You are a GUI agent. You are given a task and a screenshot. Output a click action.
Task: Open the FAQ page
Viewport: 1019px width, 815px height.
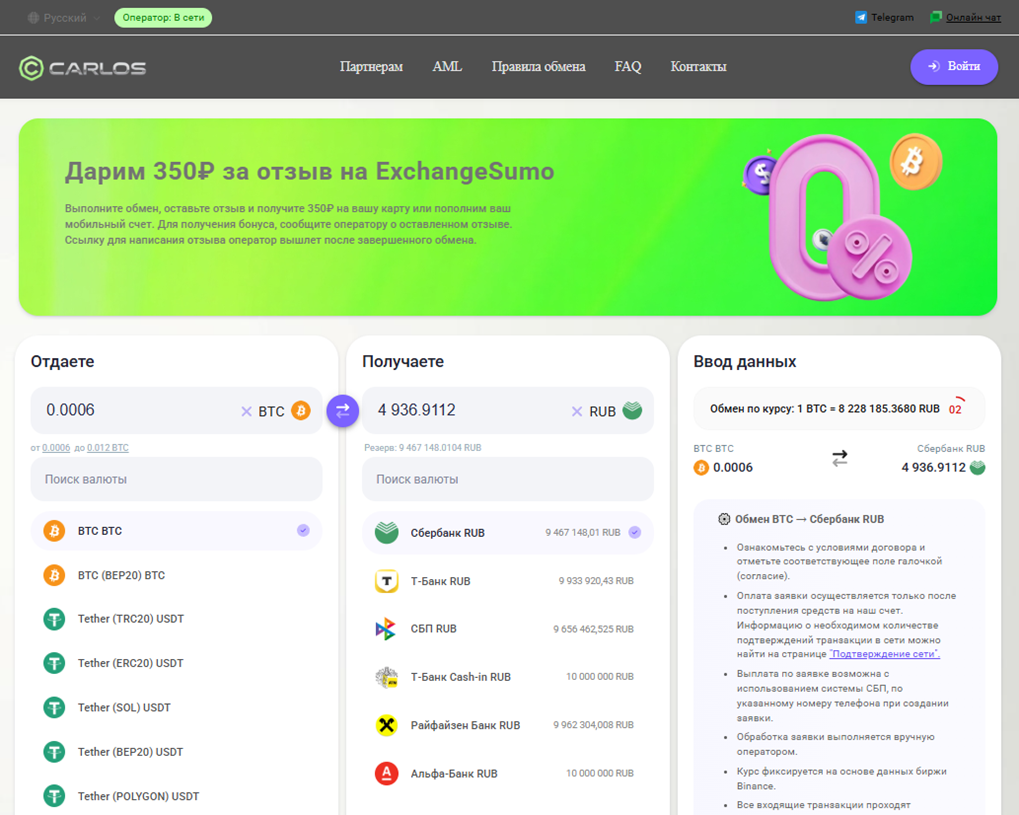[x=628, y=67]
